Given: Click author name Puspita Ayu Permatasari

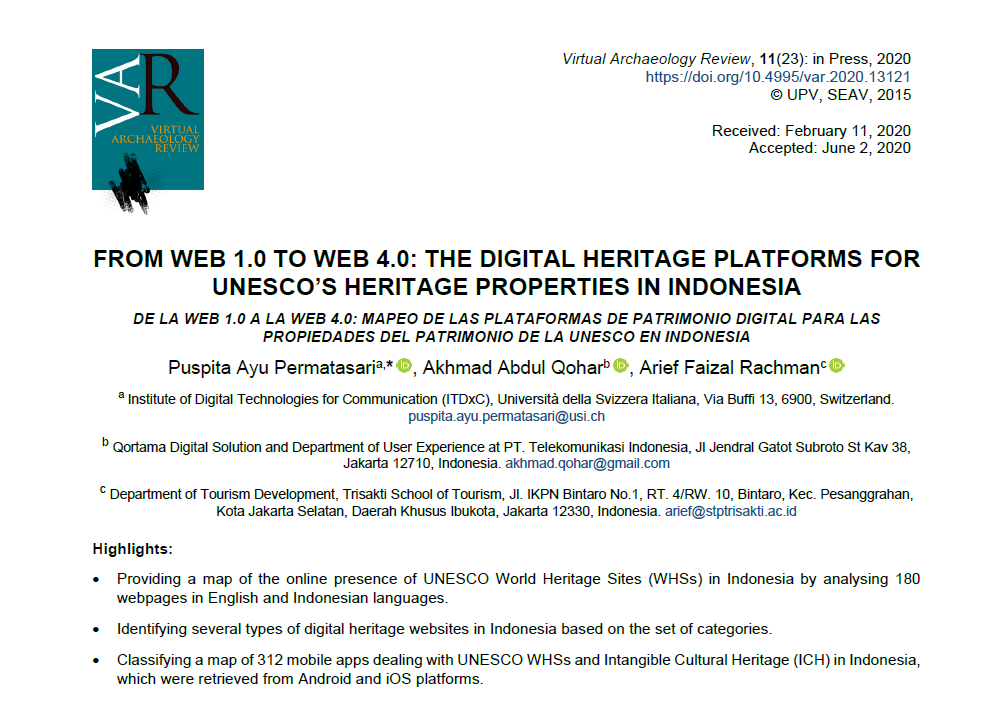Looking at the screenshot, I should click(x=272, y=368).
